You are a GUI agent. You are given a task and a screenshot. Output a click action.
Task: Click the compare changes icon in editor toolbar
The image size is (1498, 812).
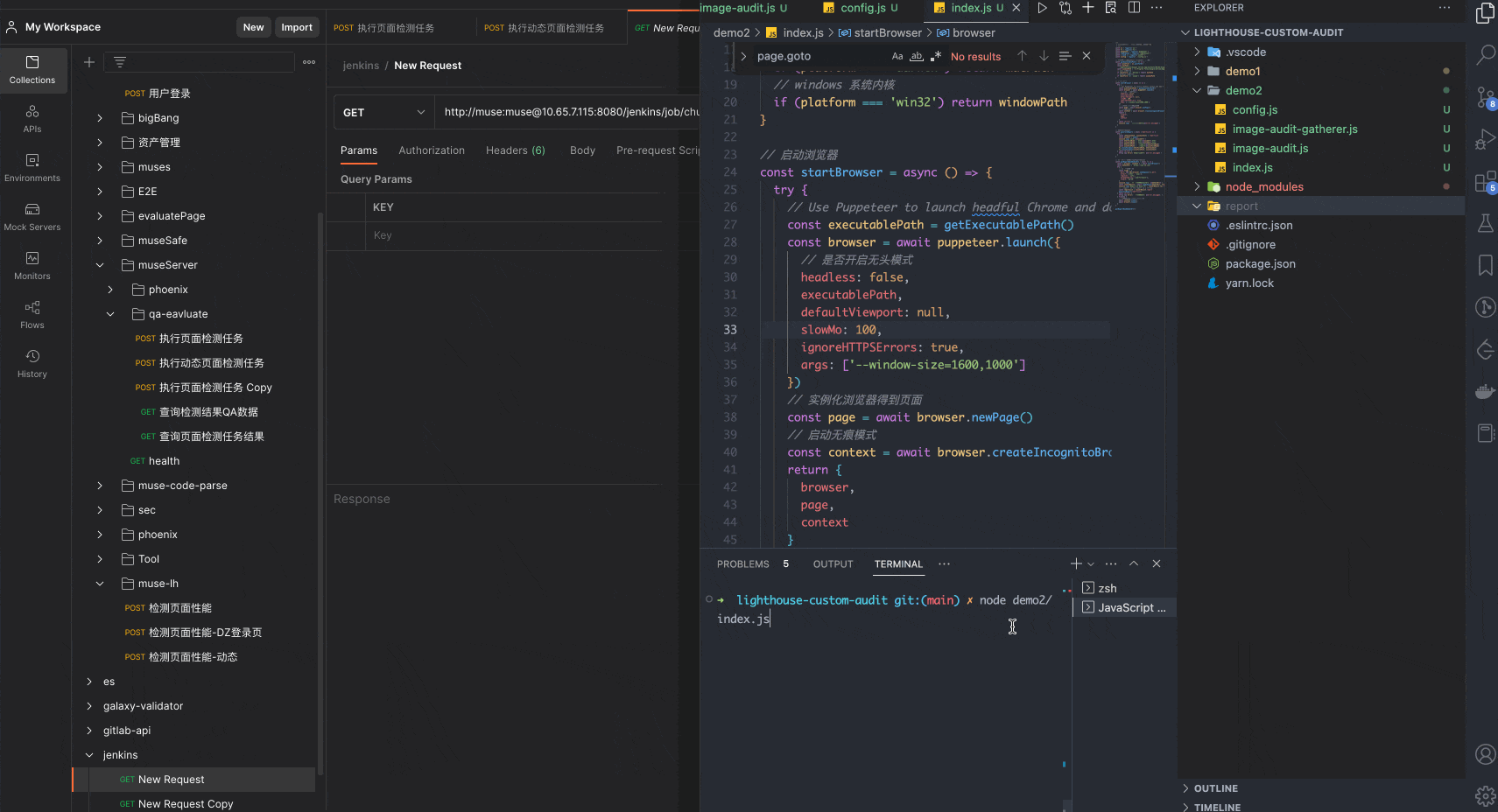[x=1065, y=8]
